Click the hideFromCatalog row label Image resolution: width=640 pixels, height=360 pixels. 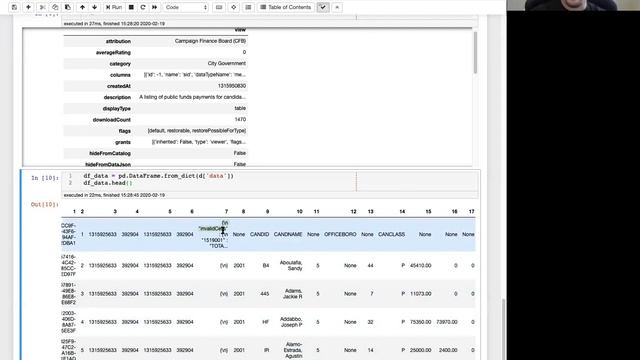[110, 153]
